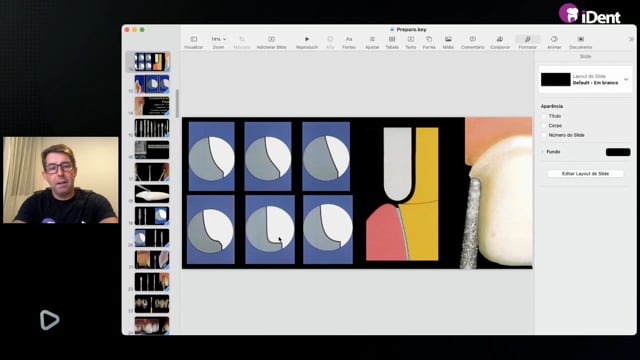
Task: Select the bottom-middle tooth diagram on slide
Action: click(x=270, y=229)
